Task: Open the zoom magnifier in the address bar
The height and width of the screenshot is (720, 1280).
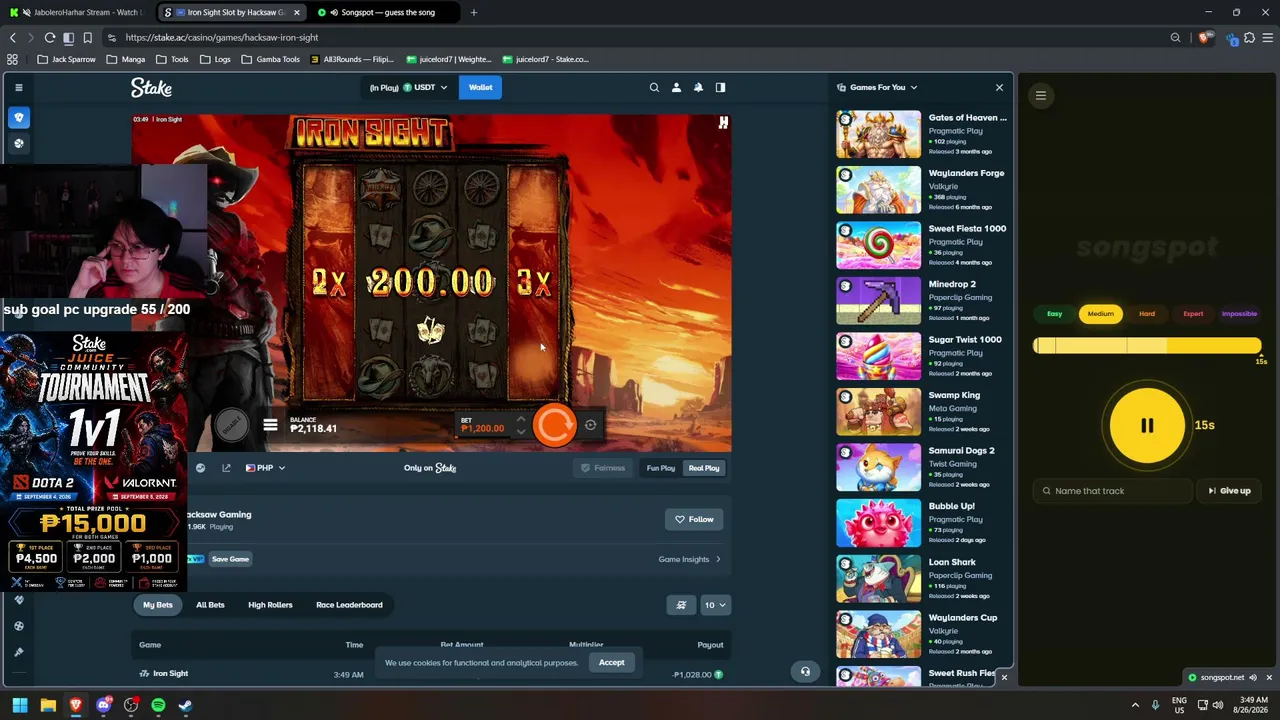Action: [x=1175, y=38]
